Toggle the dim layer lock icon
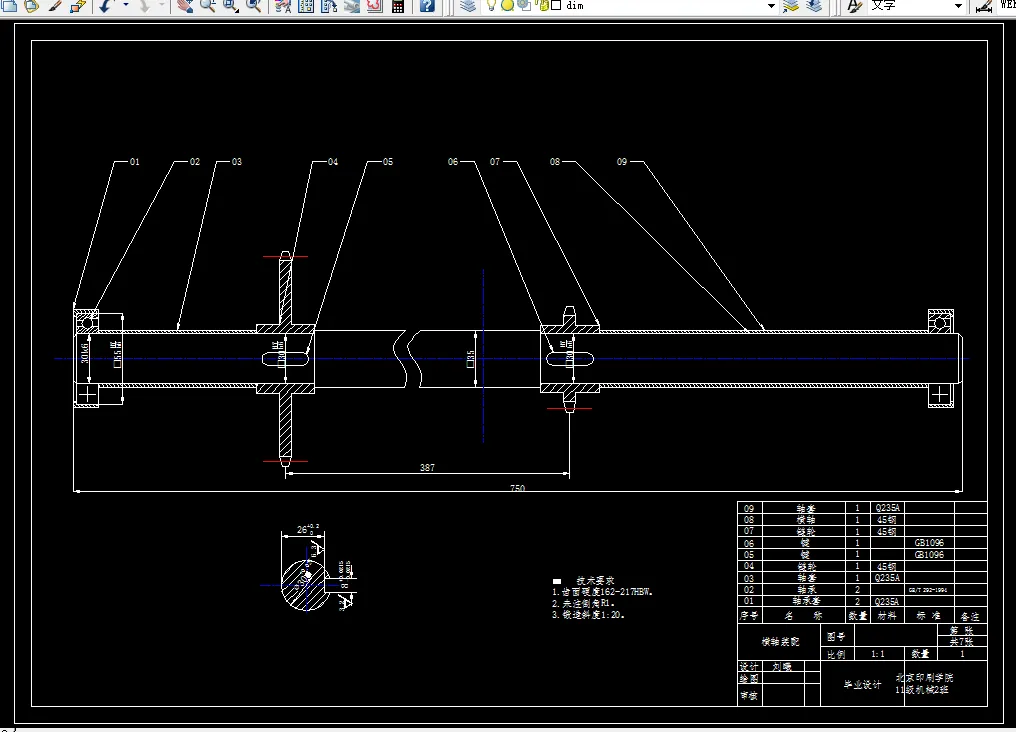1016x732 pixels. coord(540,6)
